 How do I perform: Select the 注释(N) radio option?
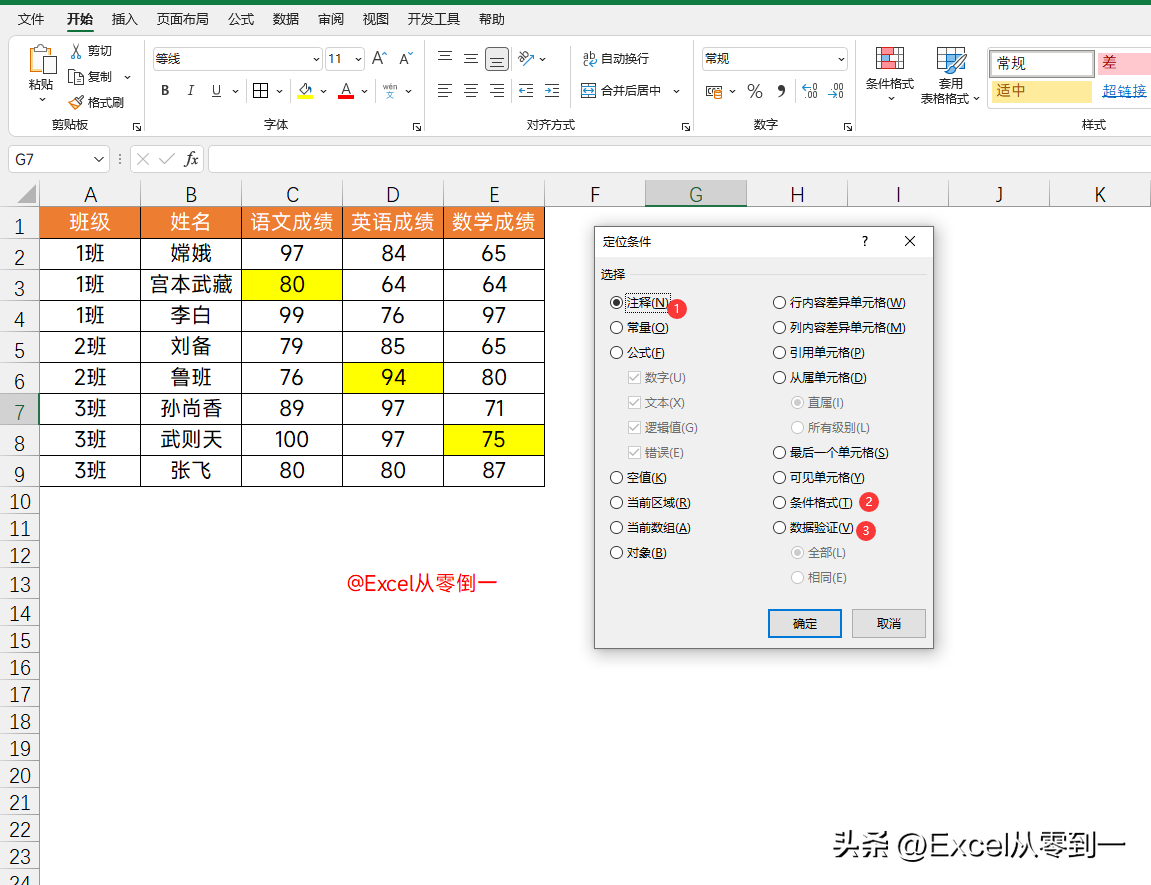(x=617, y=302)
